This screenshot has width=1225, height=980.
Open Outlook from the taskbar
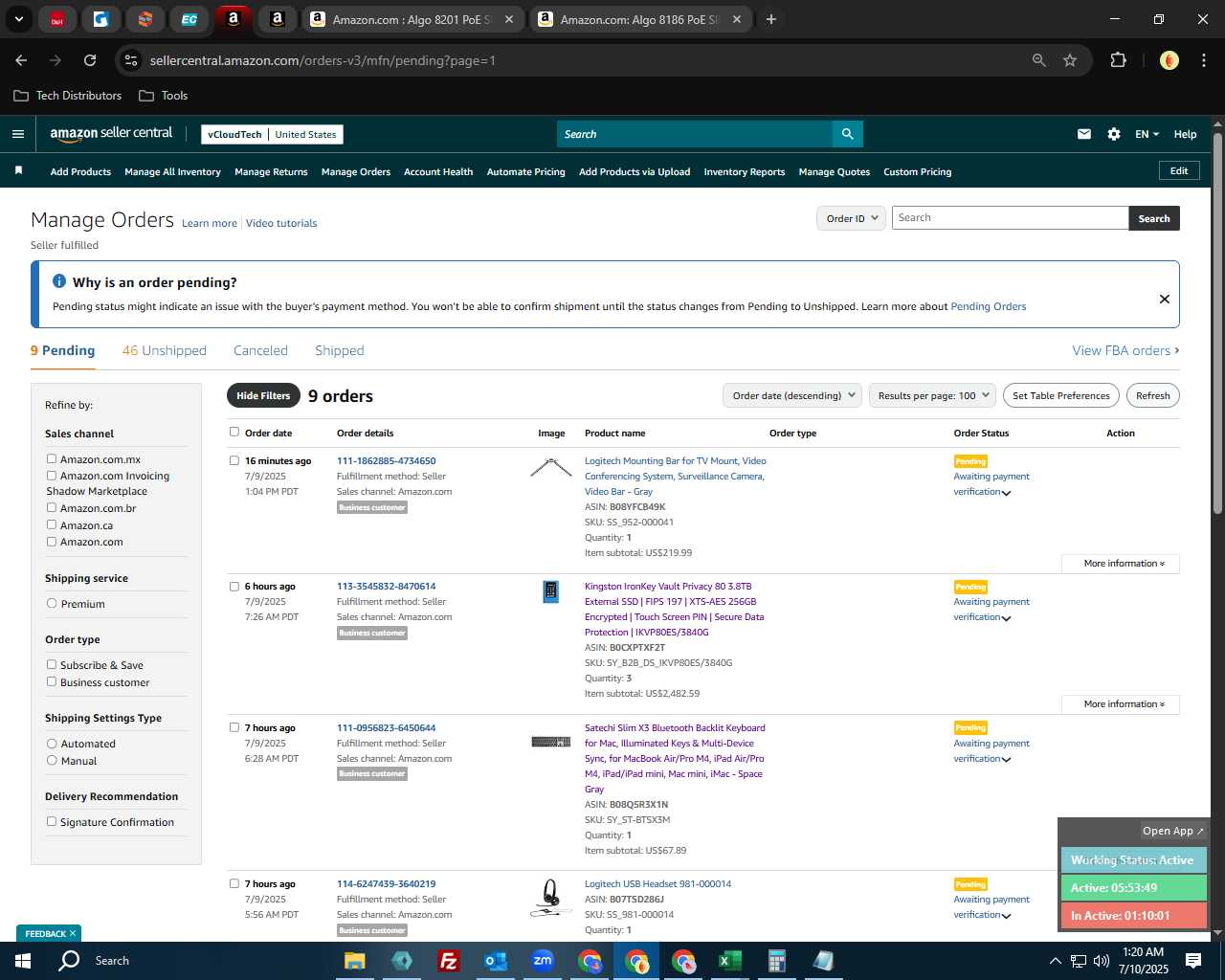click(x=495, y=961)
